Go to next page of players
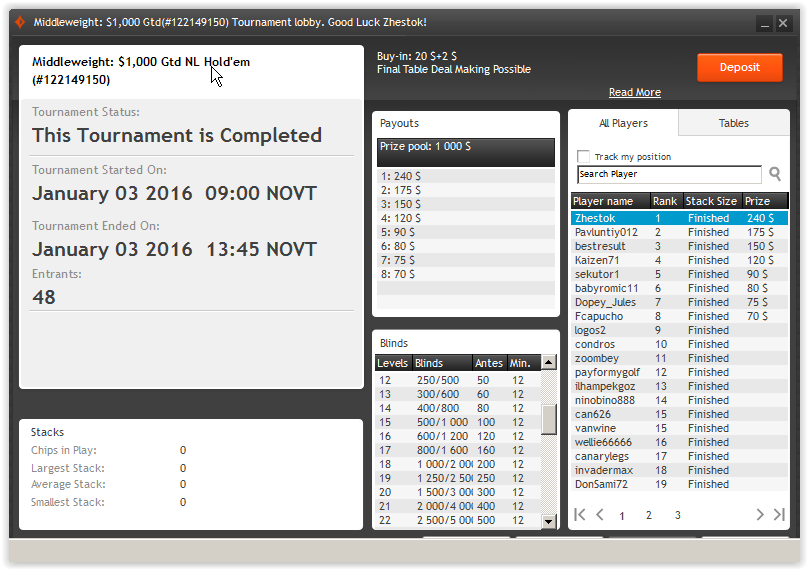 coord(760,514)
